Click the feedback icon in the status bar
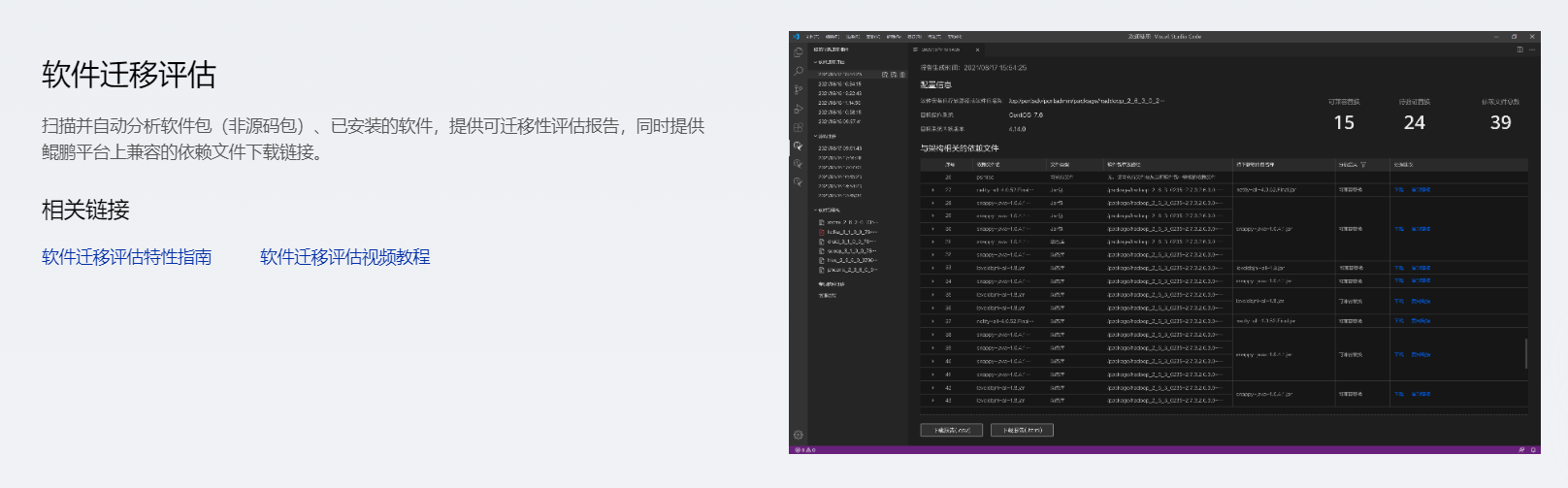Image resolution: width=1568 pixels, height=488 pixels. (1521, 450)
